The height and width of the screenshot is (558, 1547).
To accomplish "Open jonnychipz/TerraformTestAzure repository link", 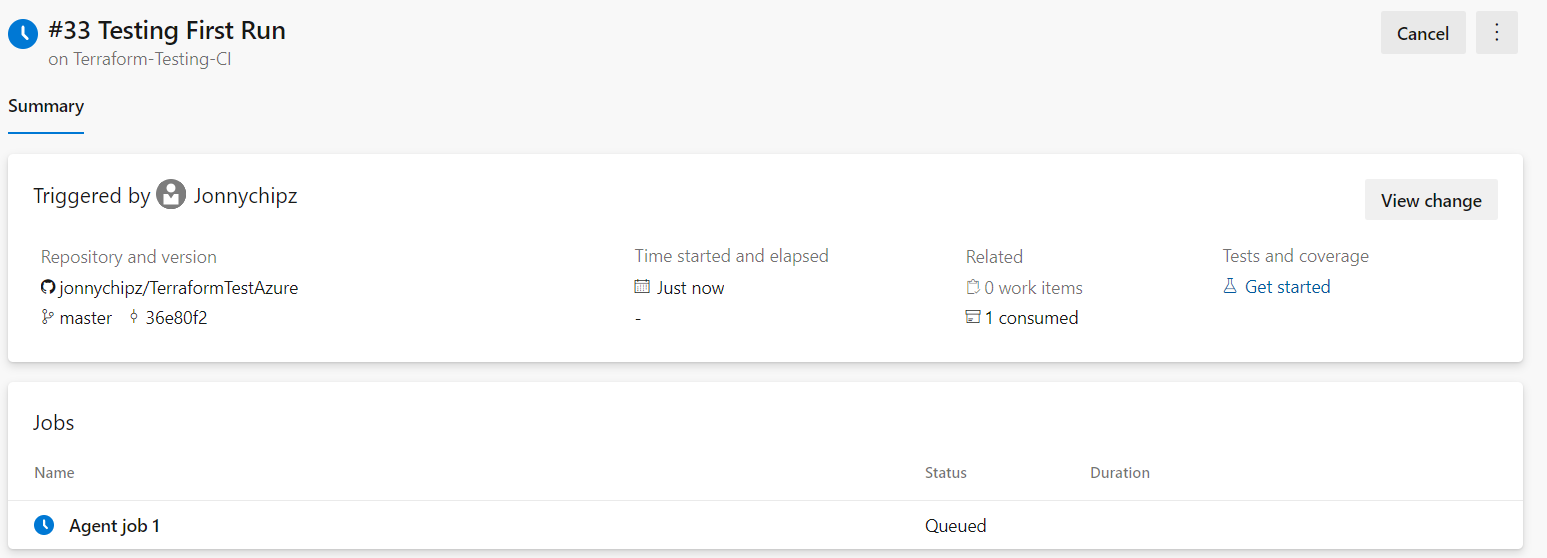I will pyautogui.click(x=178, y=288).
